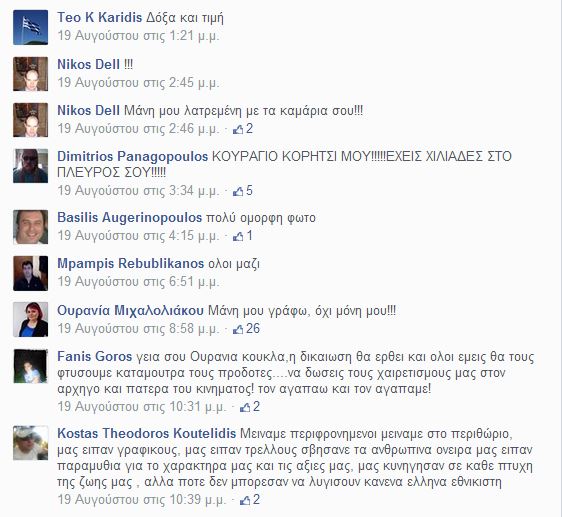Click timestamp 19 Αυγούστου στις 1:21 μ.μ.
The height and width of the screenshot is (517, 562).
(x=138, y=36)
